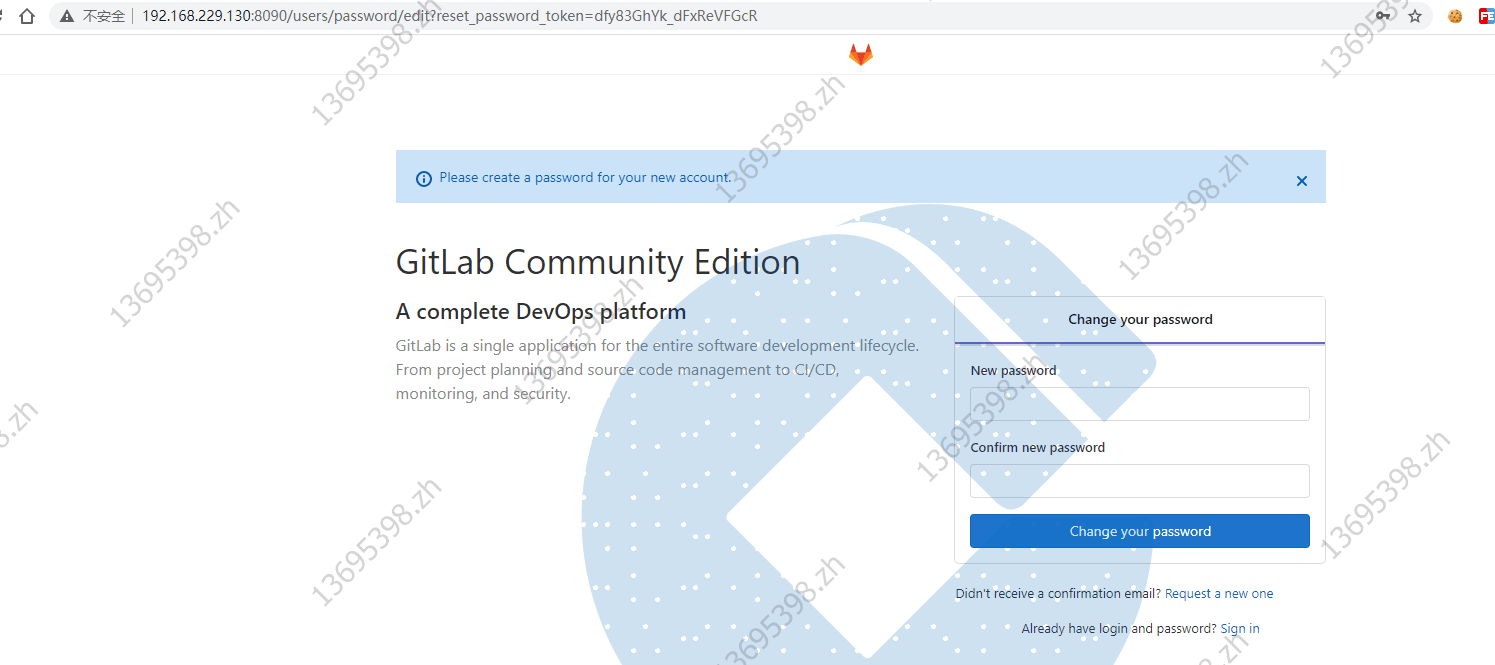This screenshot has height=665, width=1495.
Task: Click the New password label
Action: pyautogui.click(x=1013, y=371)
